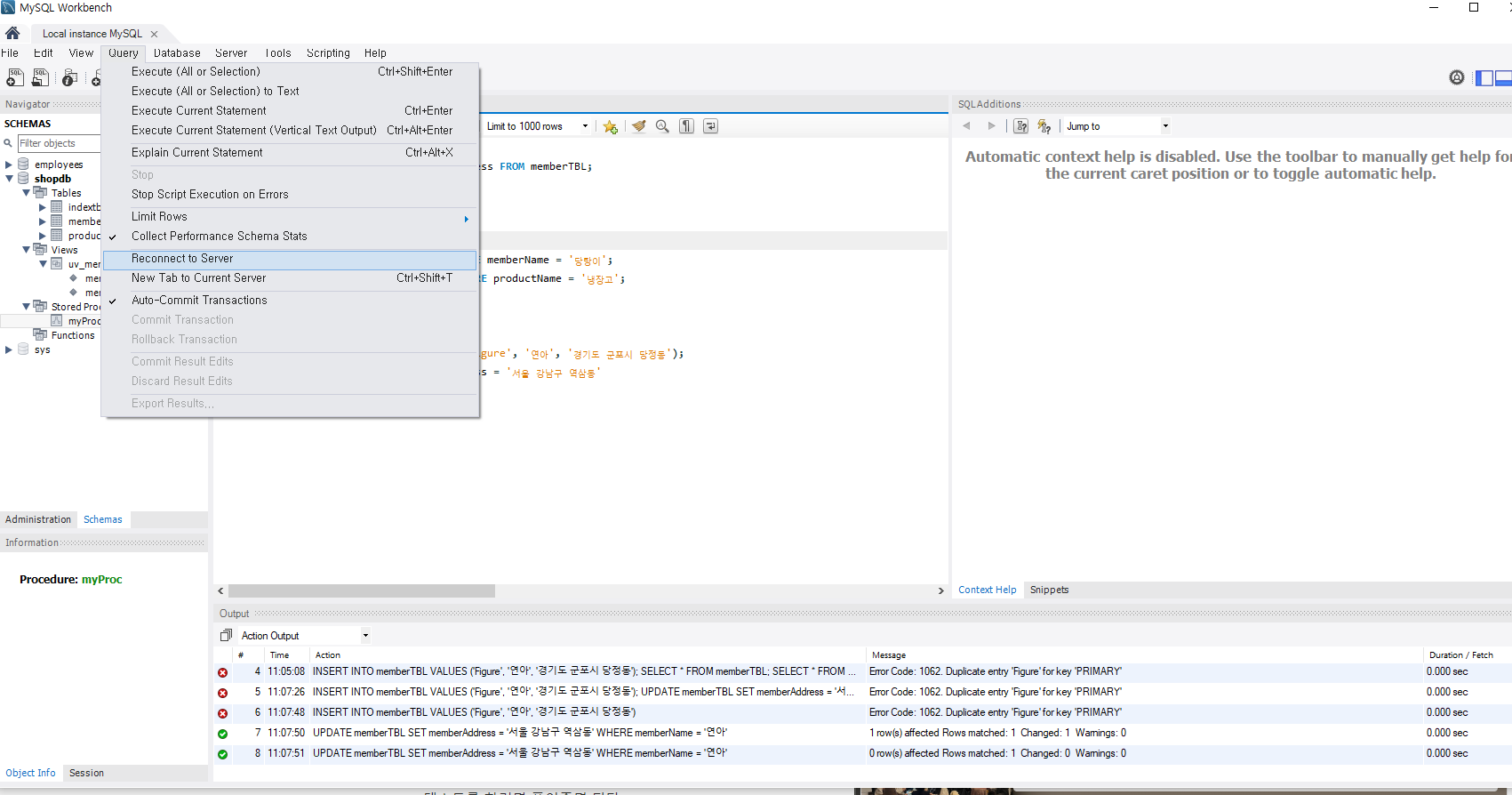Collapse the Tables folder
The height and width of the screenshot is (795, 1512).
pos(26,193)
